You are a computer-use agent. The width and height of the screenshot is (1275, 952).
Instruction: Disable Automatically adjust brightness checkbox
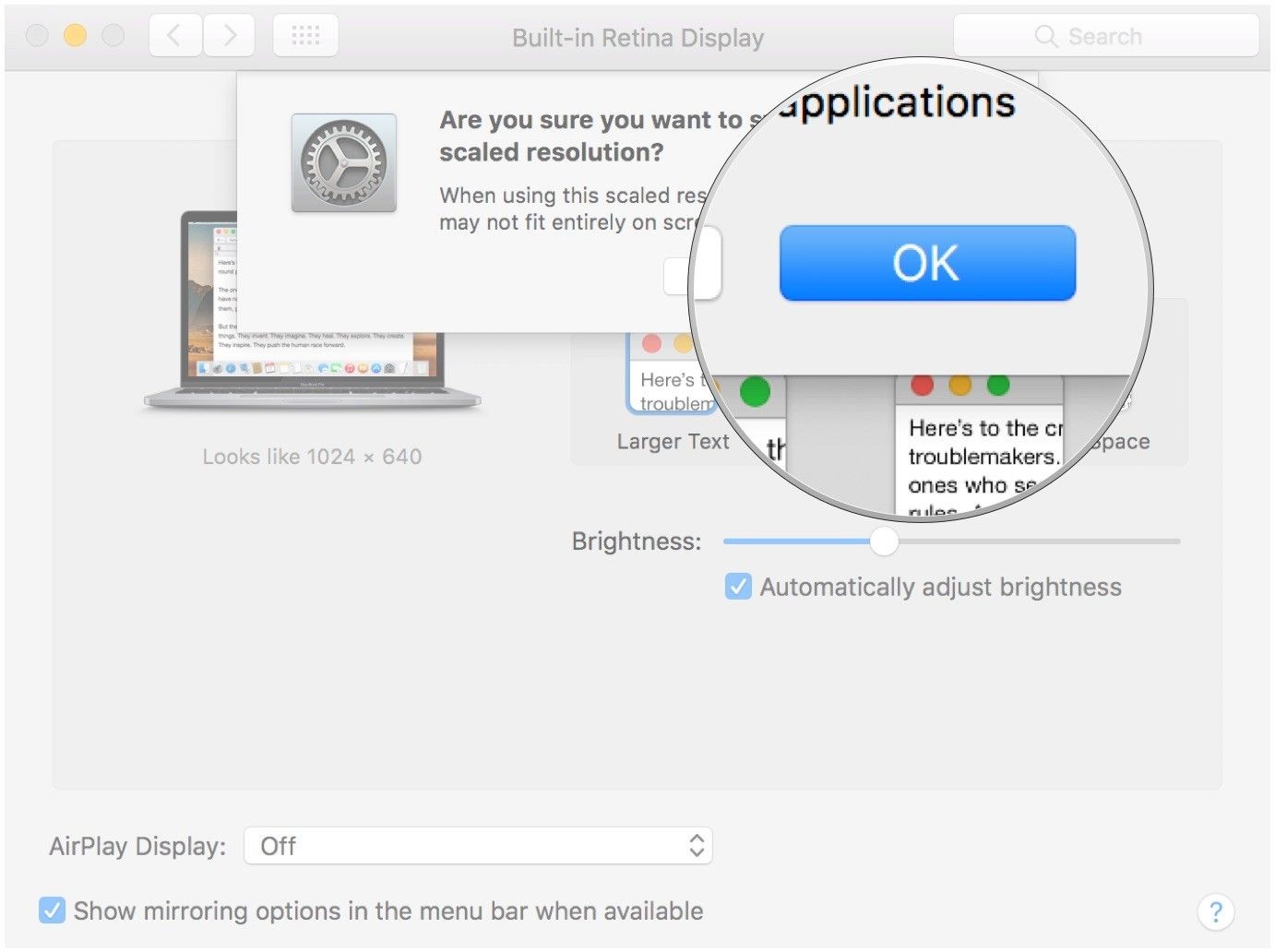[x=738, y=587]
